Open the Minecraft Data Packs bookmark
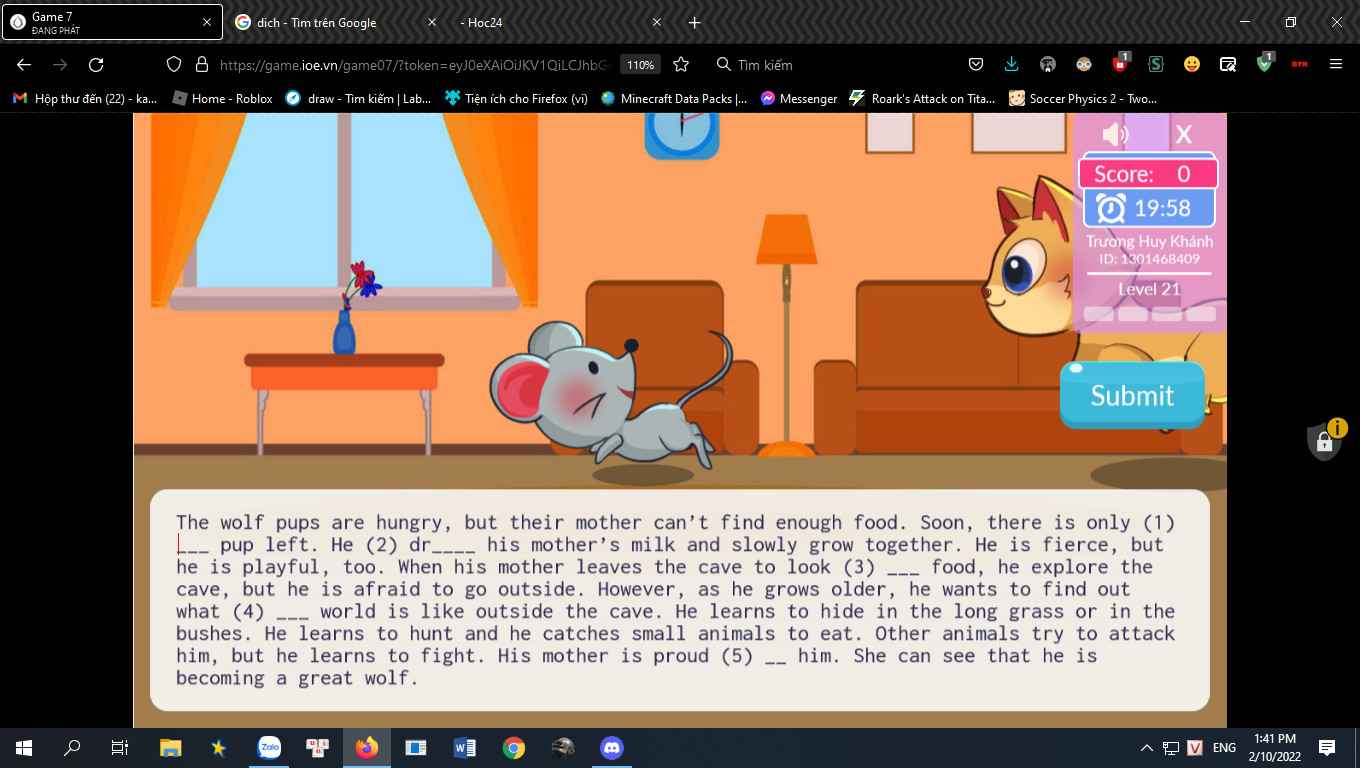The width and height of the screenshot is (1360, 768). coord(674,98)
